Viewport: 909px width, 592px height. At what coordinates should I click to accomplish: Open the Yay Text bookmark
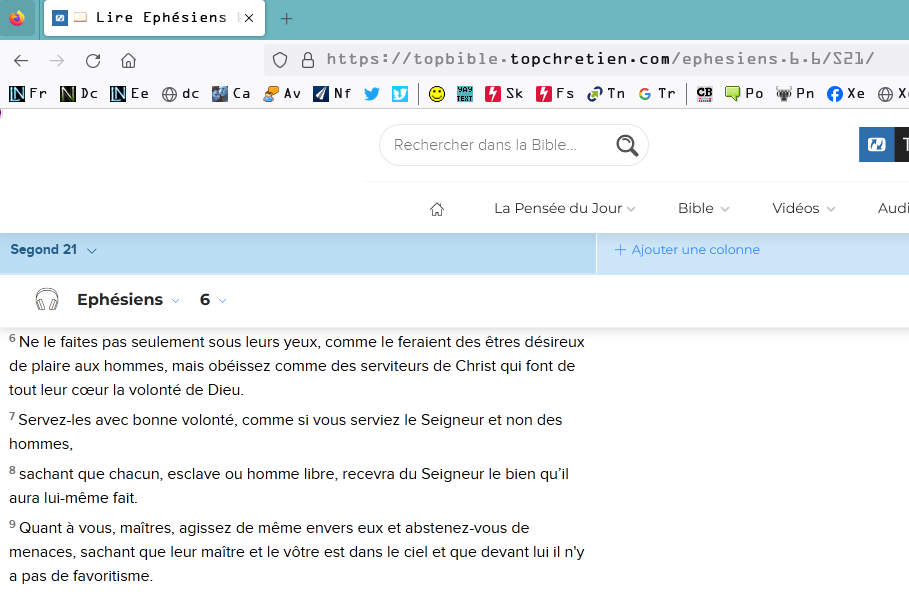point(464,94)
